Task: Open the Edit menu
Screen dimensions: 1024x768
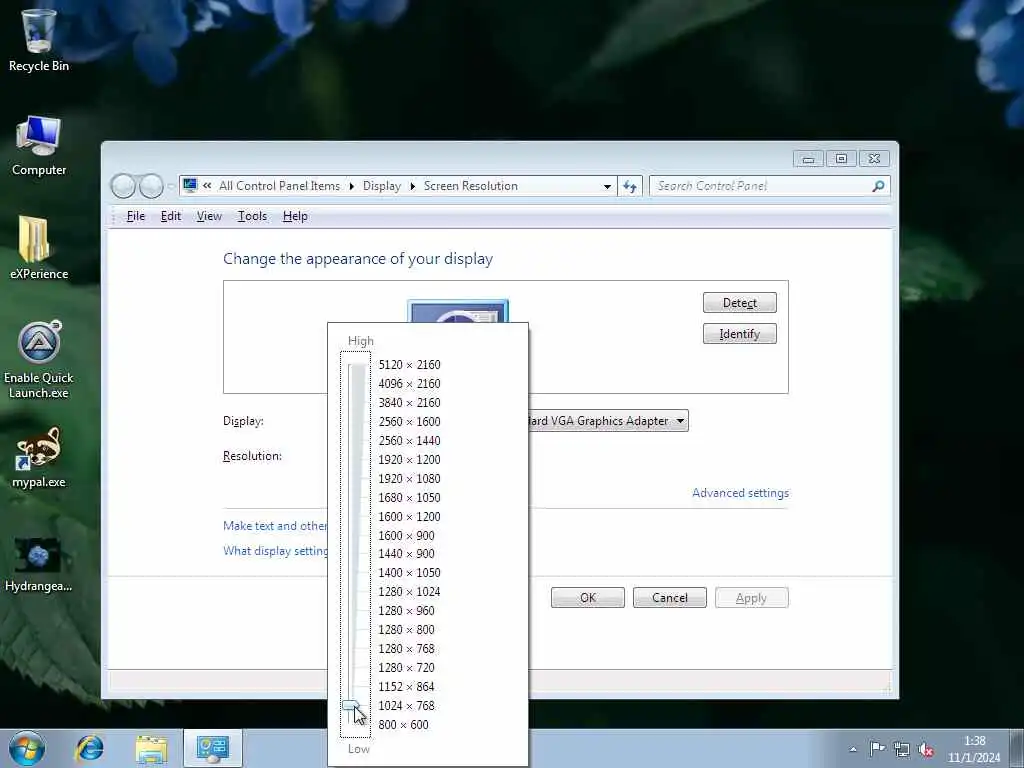Action: pyautogui.click(x=171, y=216)
